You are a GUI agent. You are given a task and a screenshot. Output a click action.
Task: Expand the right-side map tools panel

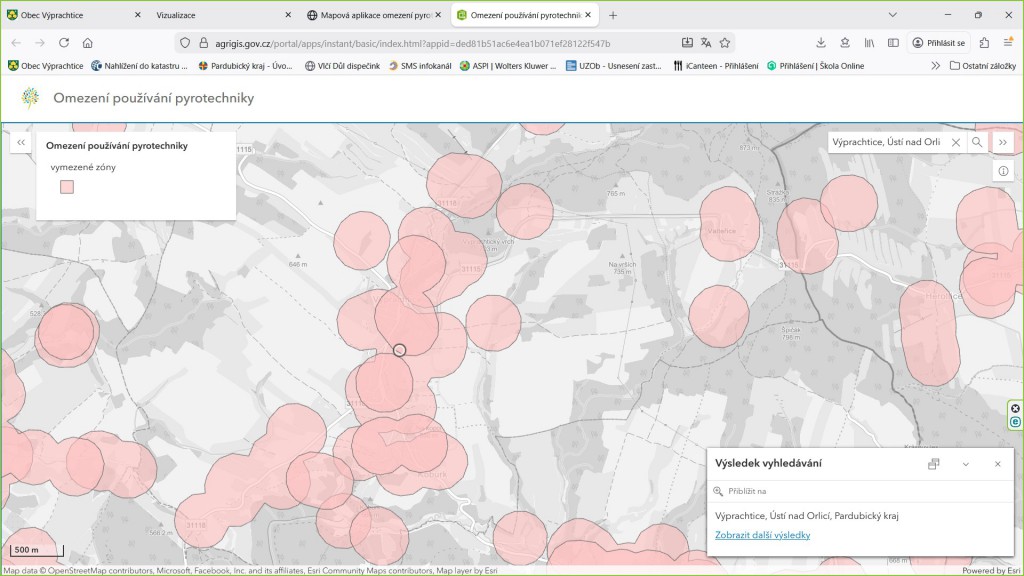[1003, 143]
